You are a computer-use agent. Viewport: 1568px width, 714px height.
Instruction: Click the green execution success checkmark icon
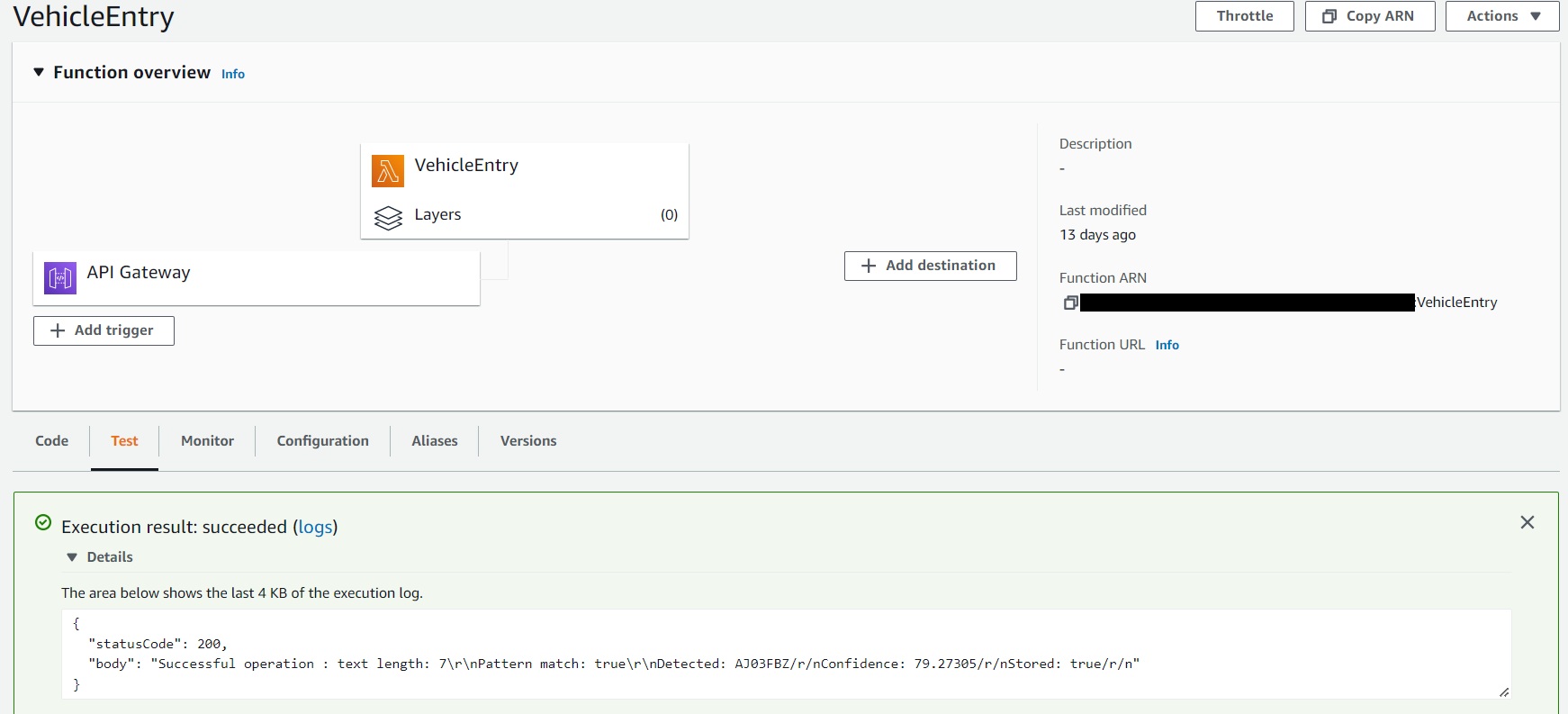point(43,522)
